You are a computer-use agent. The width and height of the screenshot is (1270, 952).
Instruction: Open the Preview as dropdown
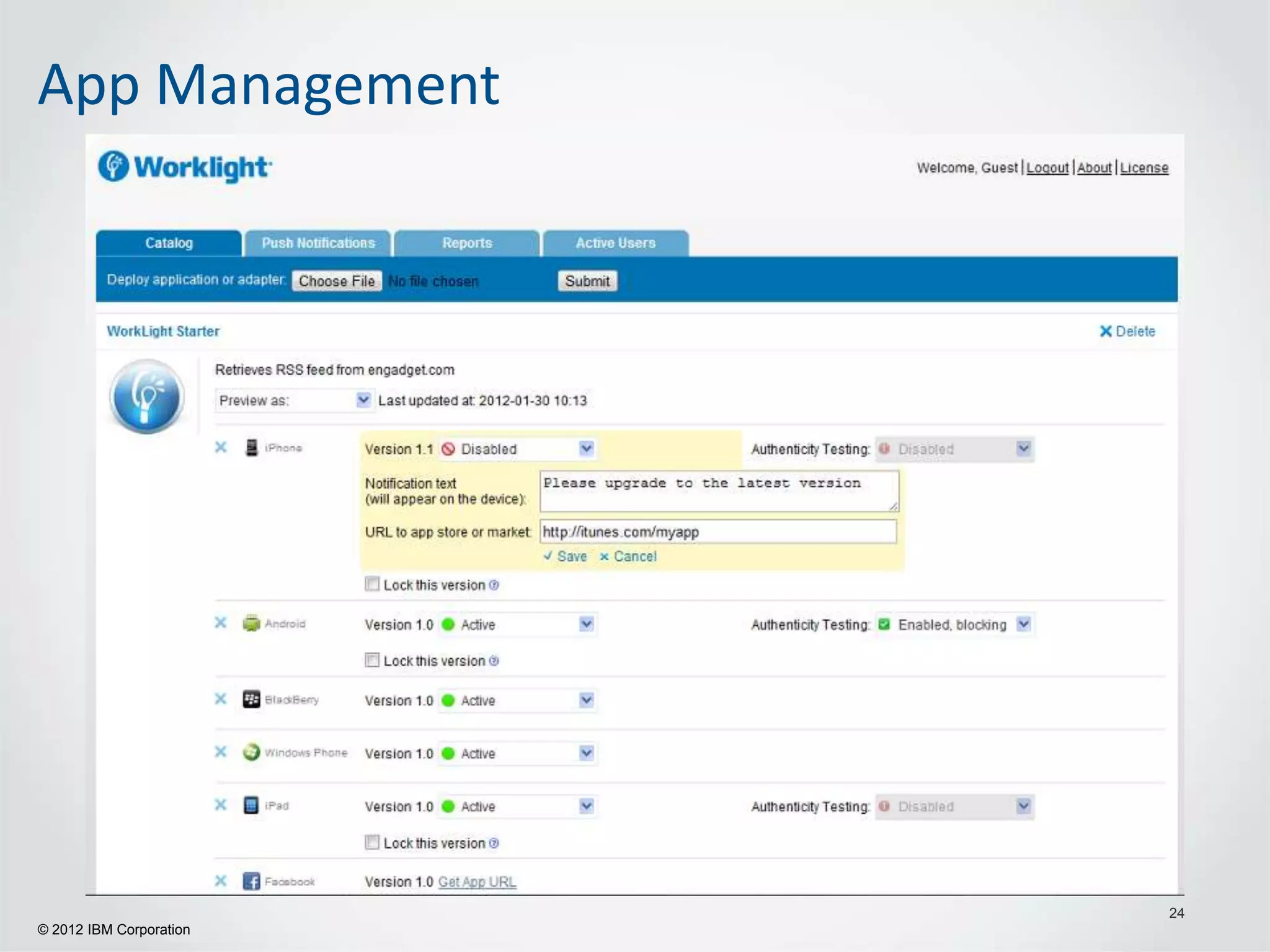tap(294, 400)
